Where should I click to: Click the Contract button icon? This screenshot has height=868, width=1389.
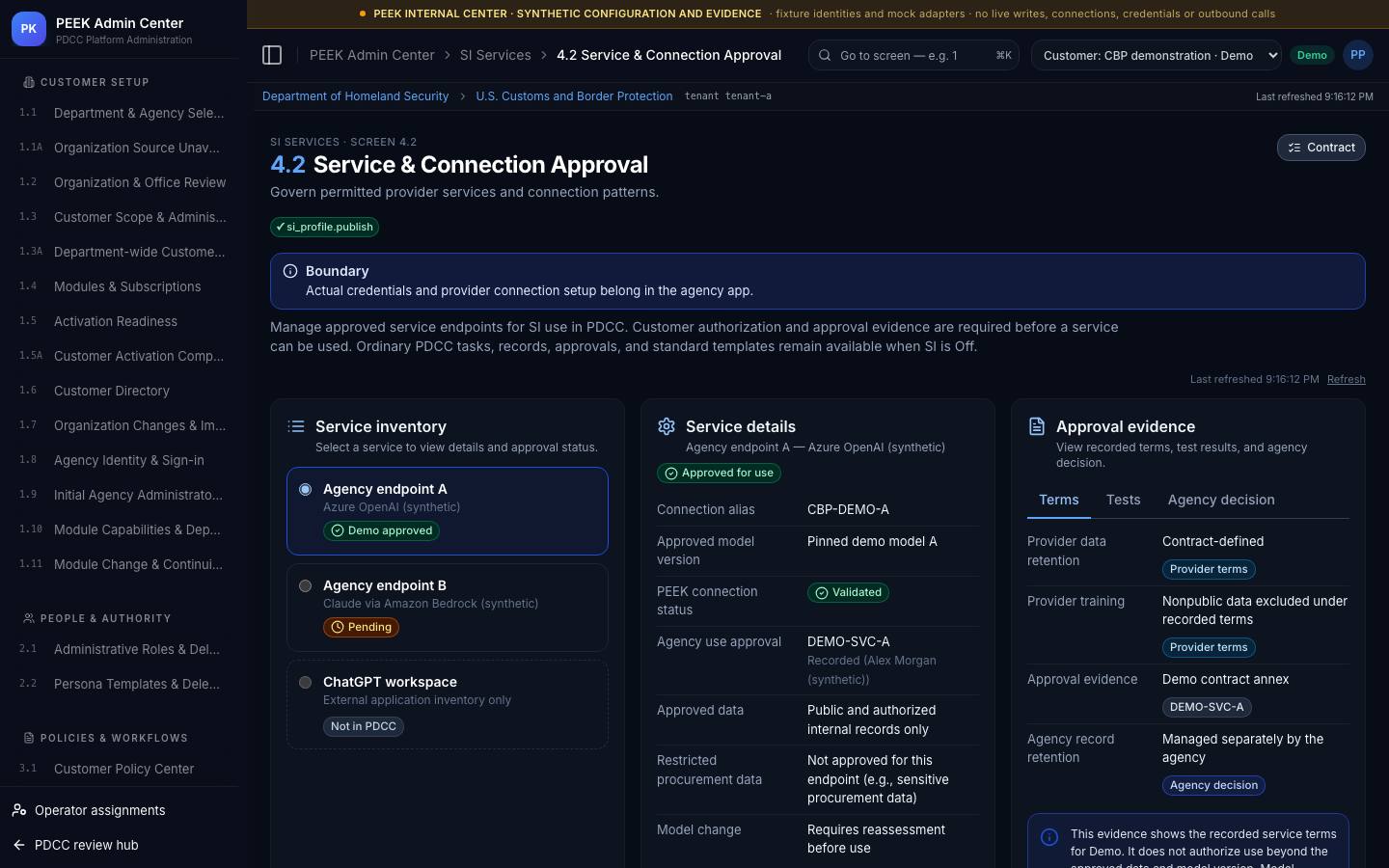coord(1295,148)
